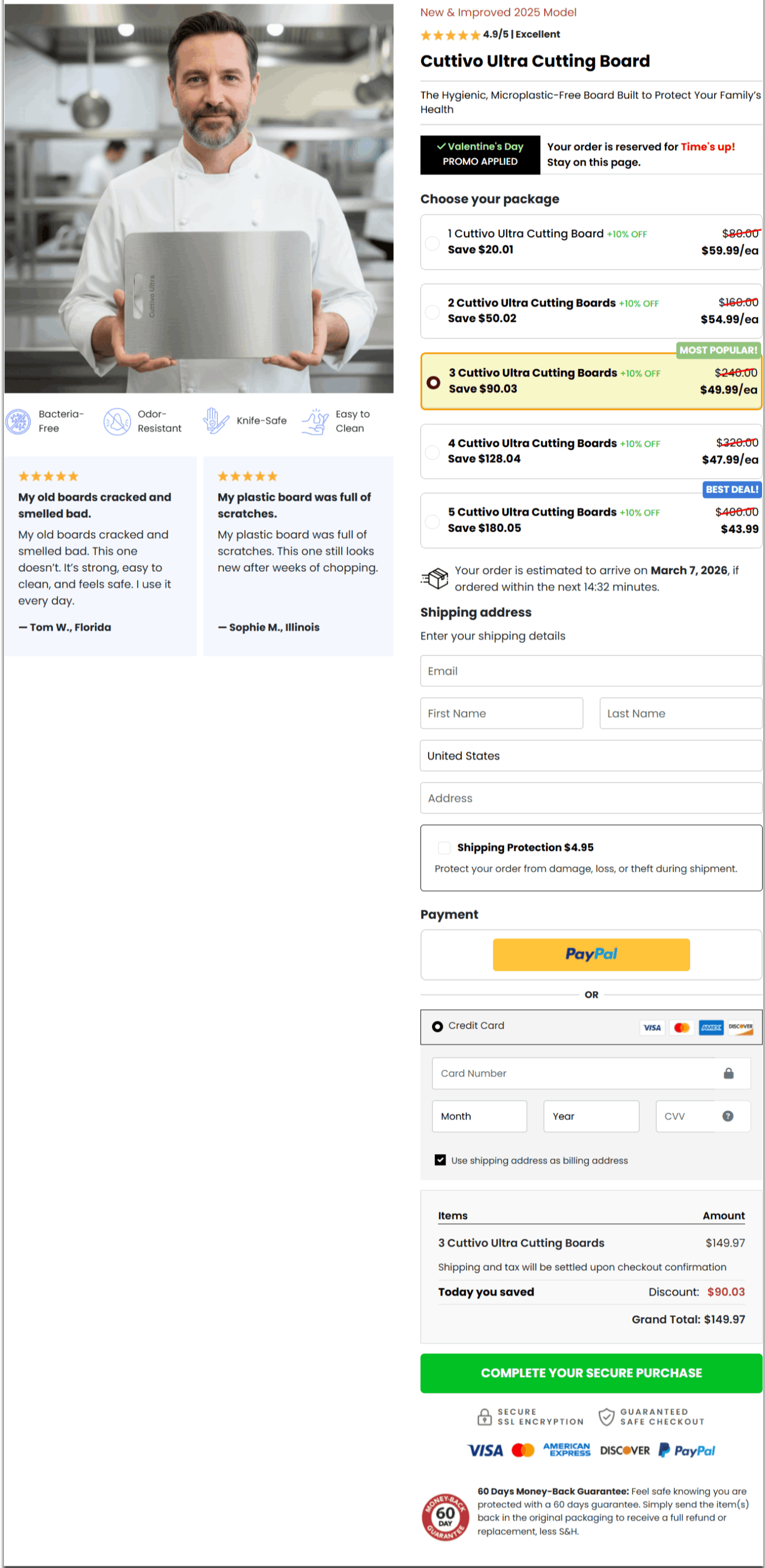Select the 5 Cuttivo Ultra Cutting Boards package
Viewport: 765px width, 1568px height.
point(591,520)
